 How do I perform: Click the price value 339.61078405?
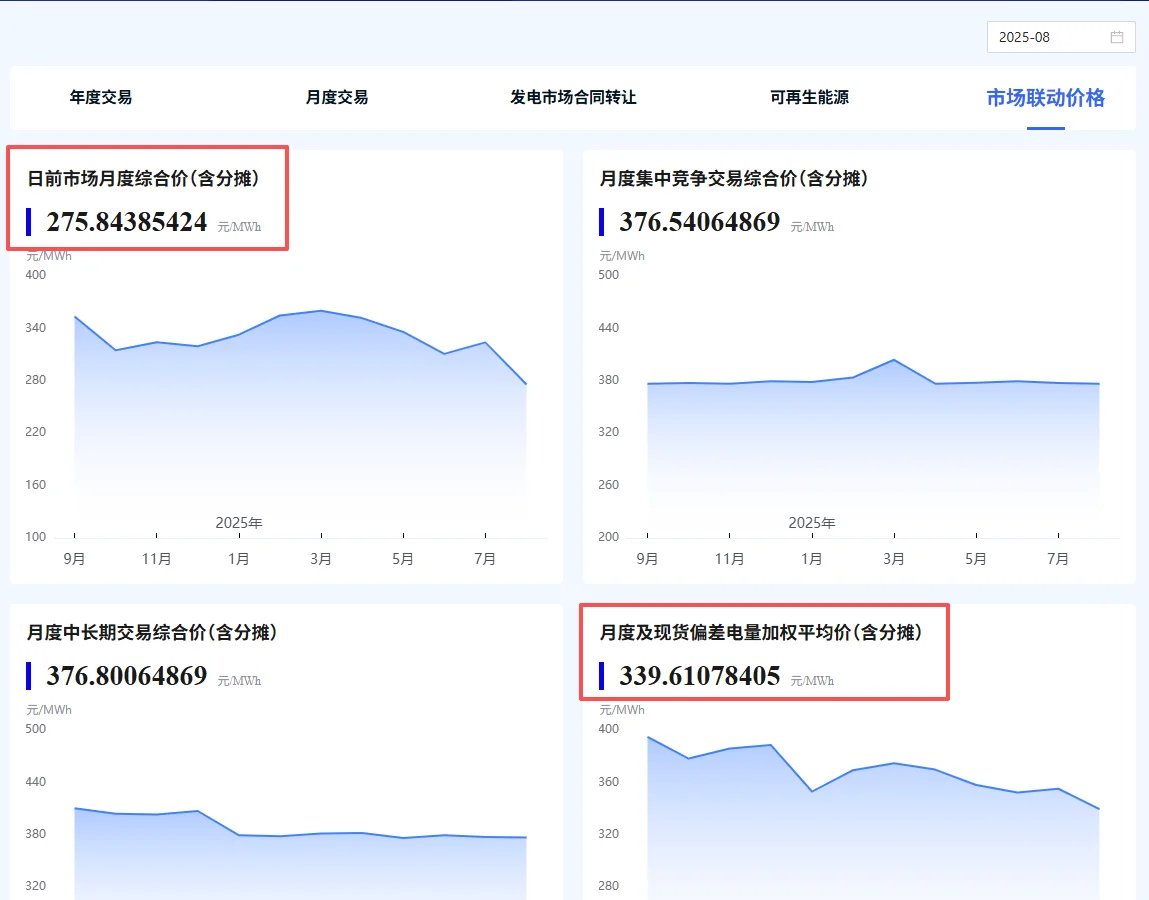699,676
